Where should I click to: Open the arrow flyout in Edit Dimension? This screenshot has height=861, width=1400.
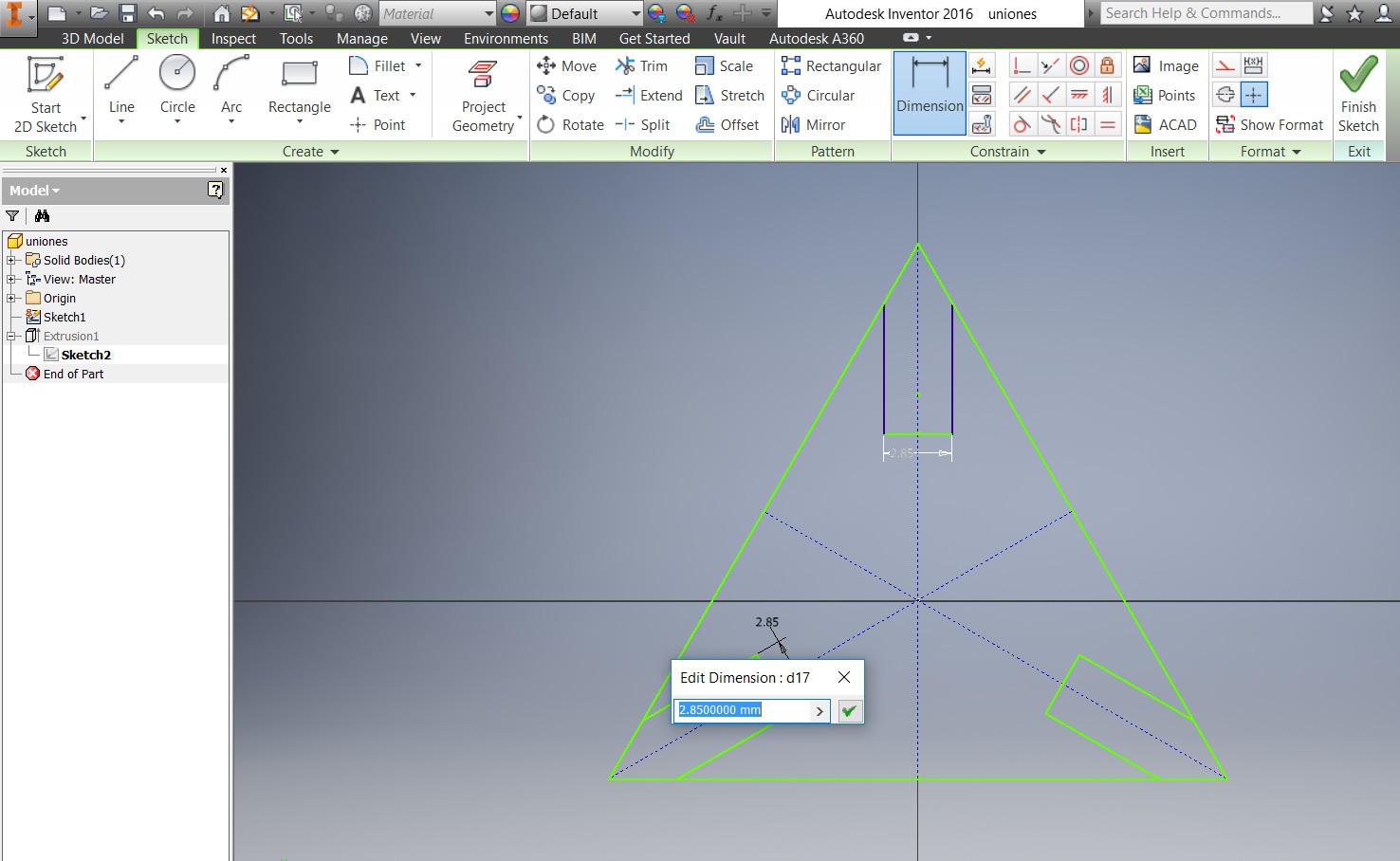point(820,710)
